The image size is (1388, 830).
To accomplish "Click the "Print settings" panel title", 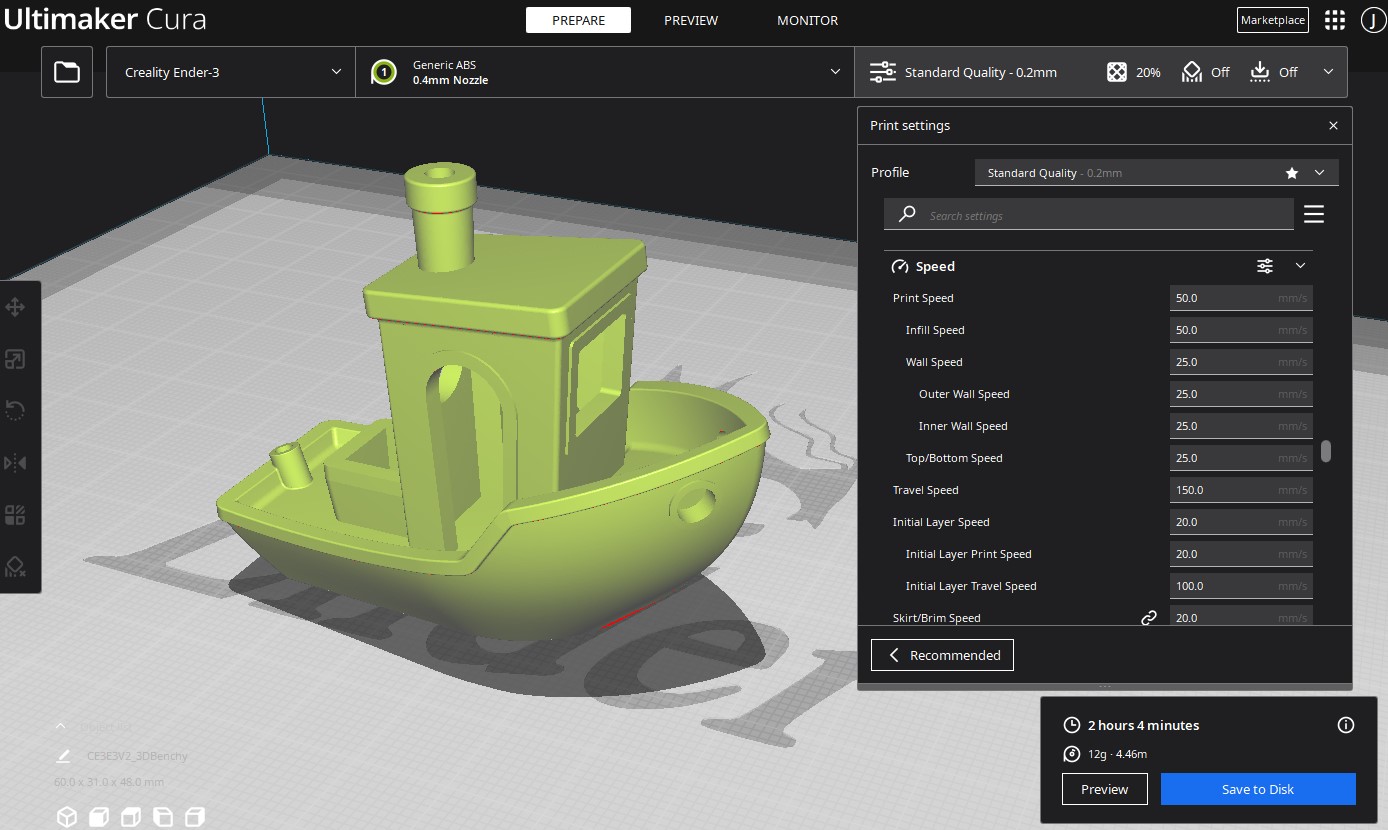I will pos(910,126).
